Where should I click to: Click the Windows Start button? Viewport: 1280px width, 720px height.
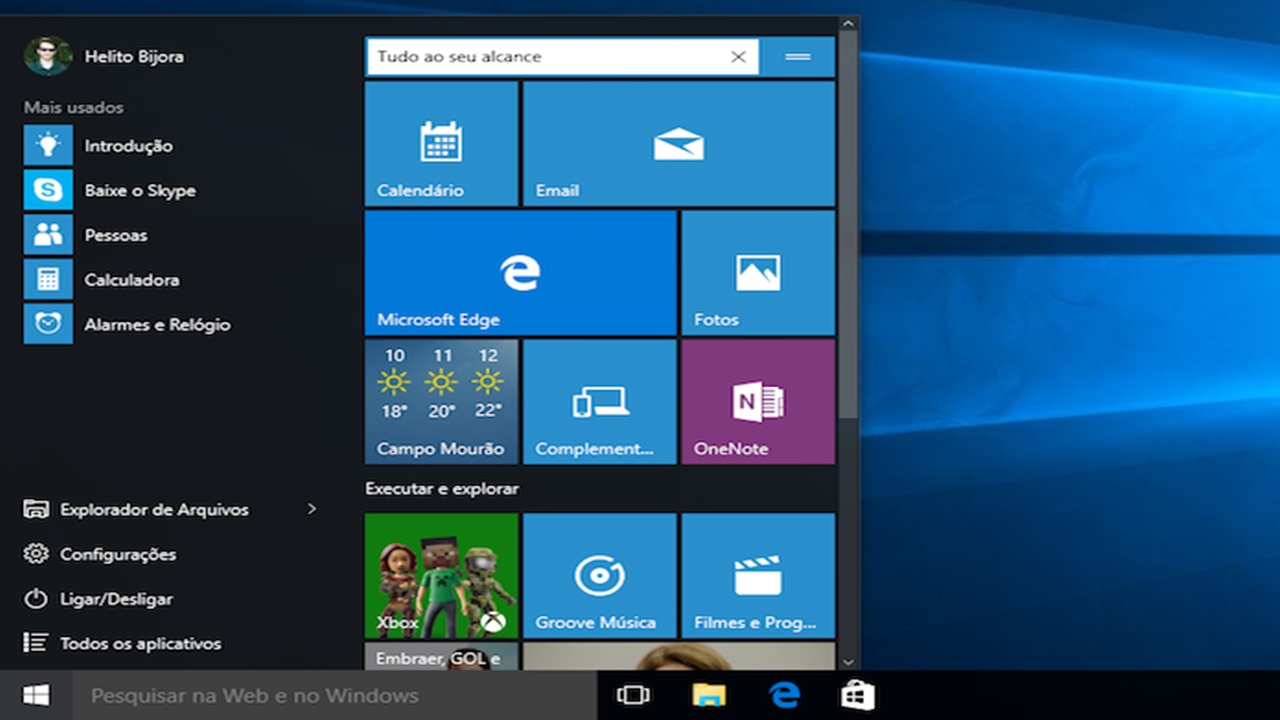pos(36,696)
